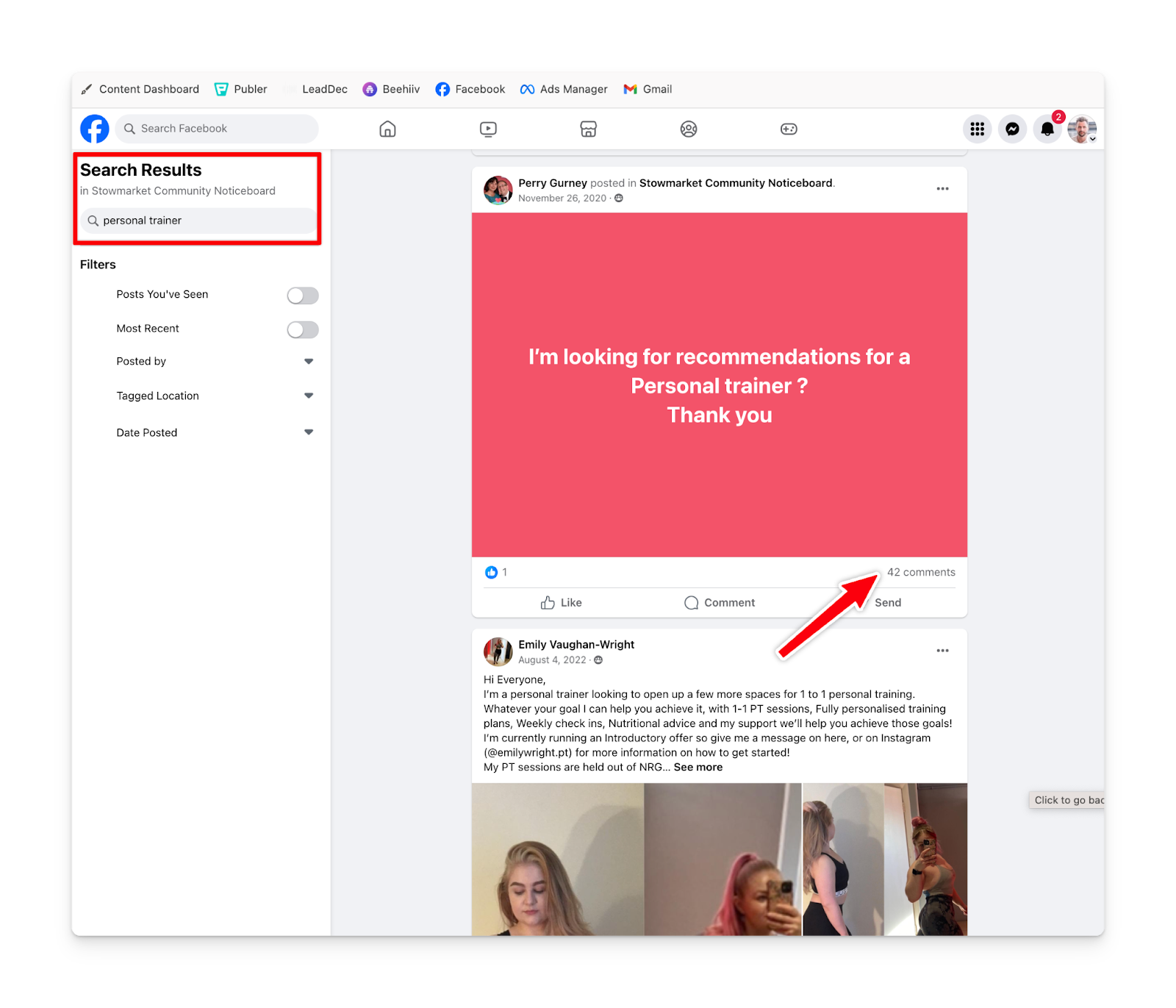Click Perry Gurney's profile avatar
The width and height of the screenshot is (1176, 1008).
[x=498, y=190]
